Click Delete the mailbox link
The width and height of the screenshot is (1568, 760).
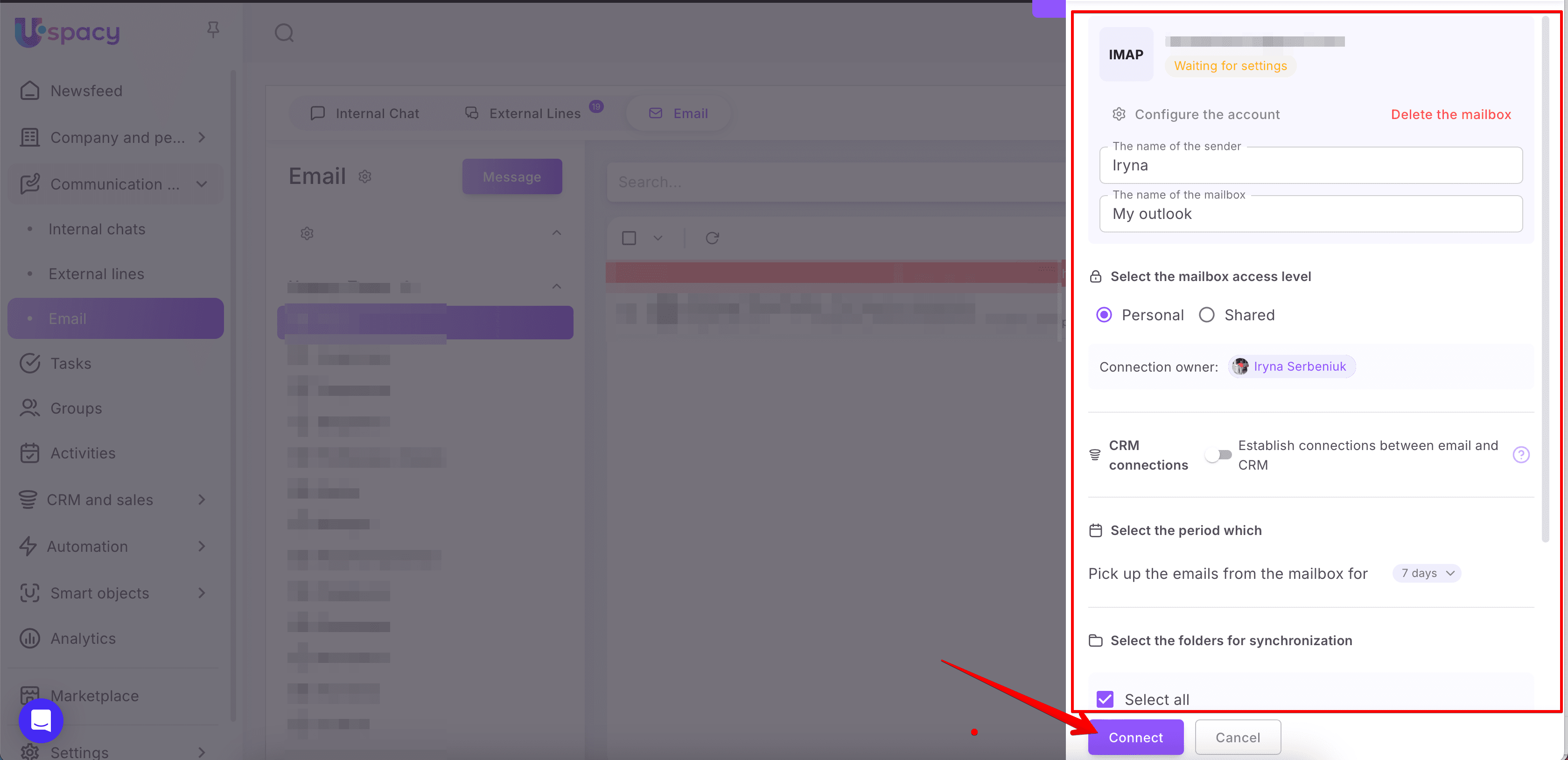[x=1450, y=114]
